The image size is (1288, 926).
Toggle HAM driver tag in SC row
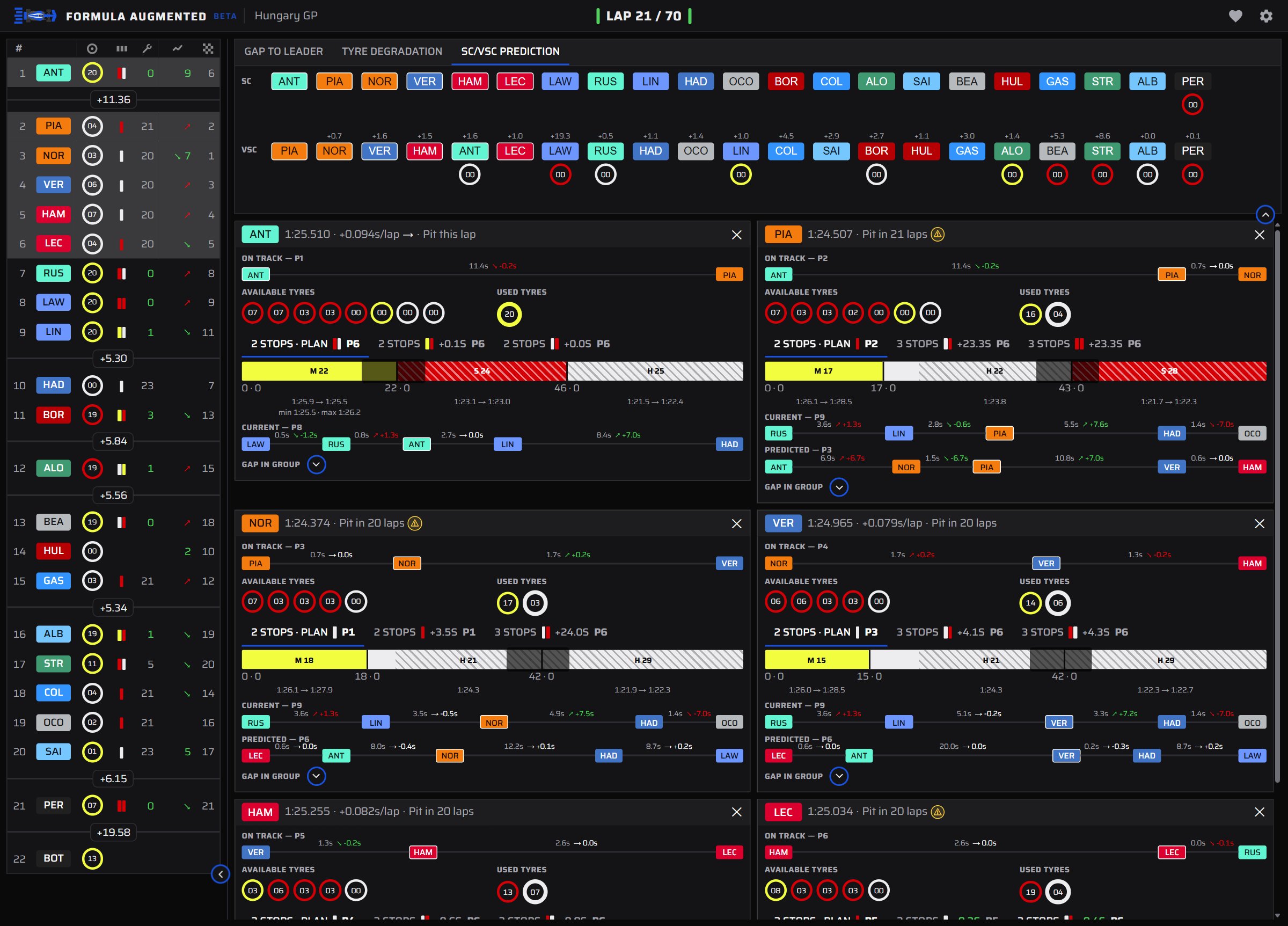pyautogui.click(x=470, y=81)
